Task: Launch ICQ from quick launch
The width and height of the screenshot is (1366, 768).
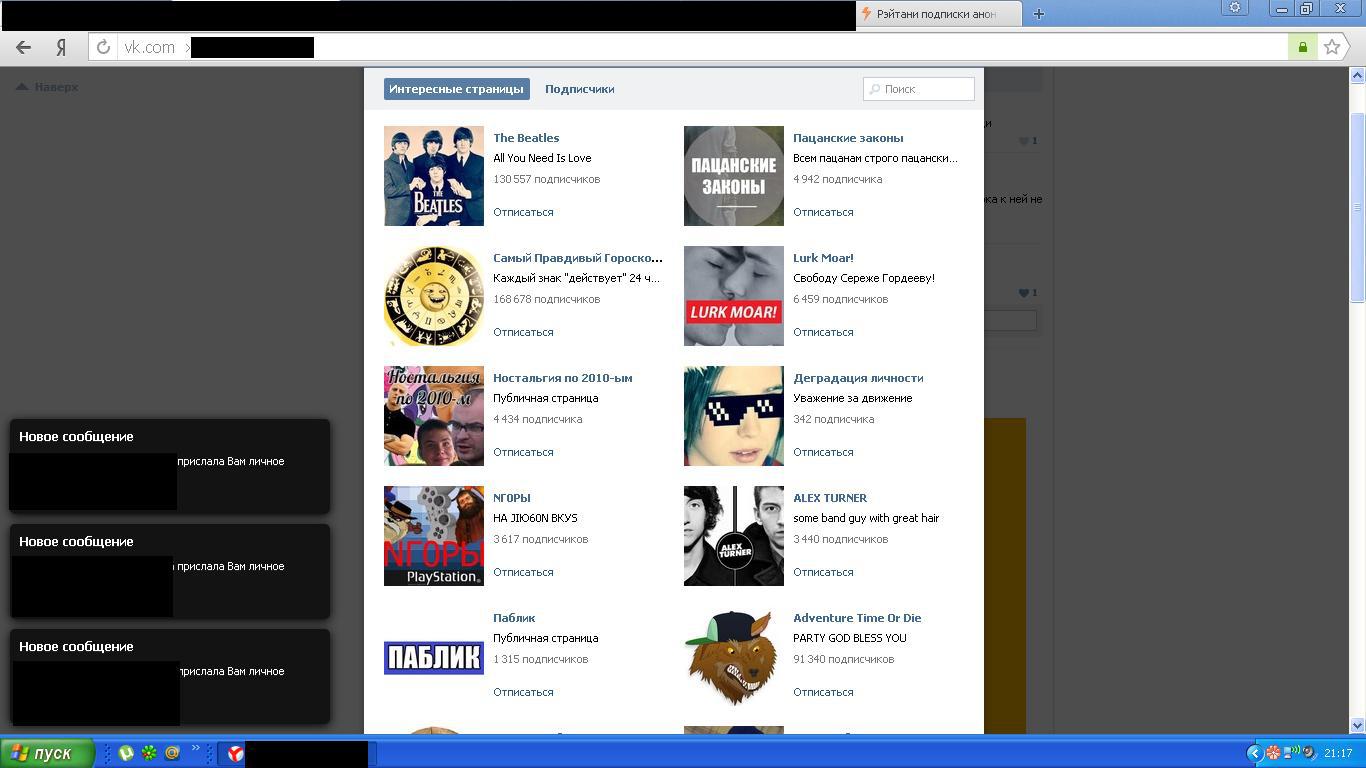Action: click(x=148, y=753)
